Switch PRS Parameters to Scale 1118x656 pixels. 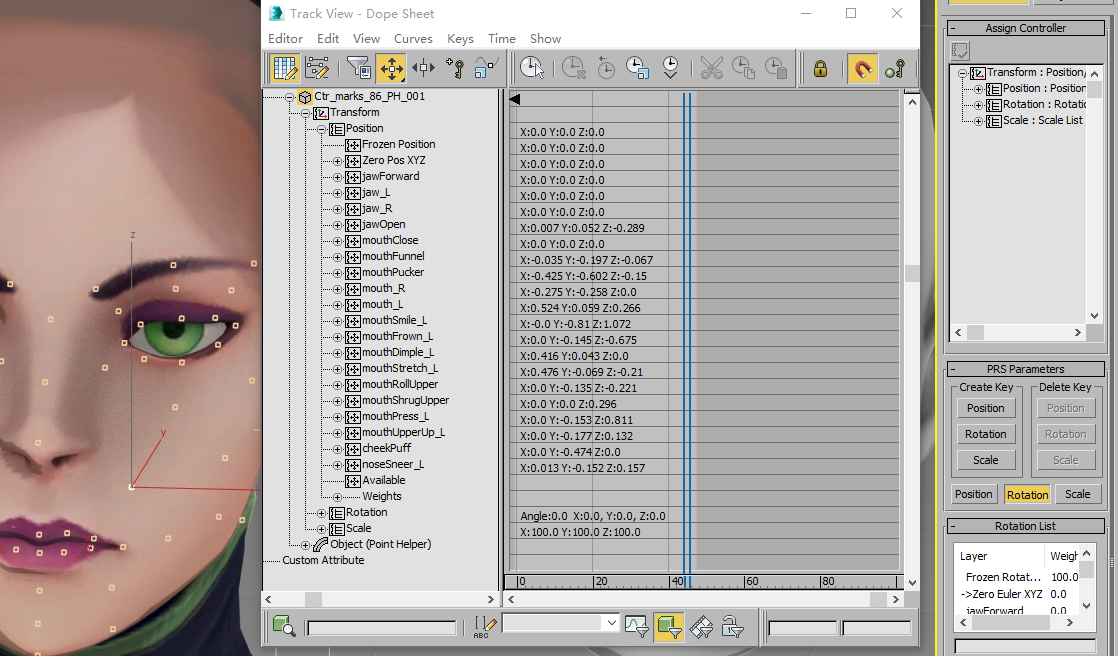click(1077, 494)
